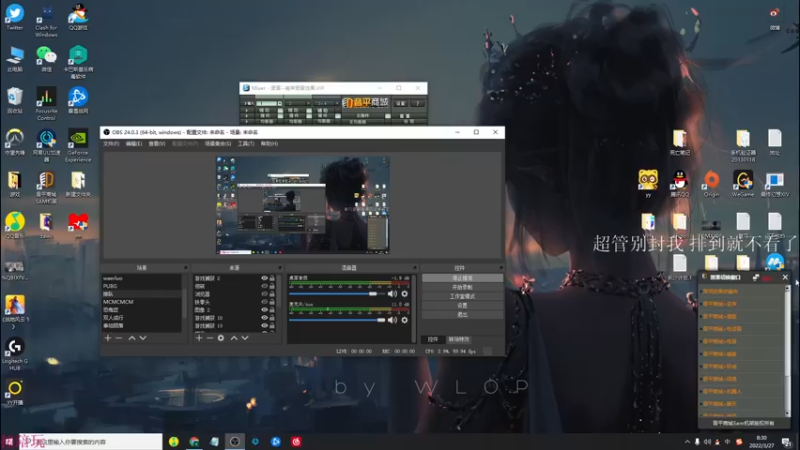The image size is (800, 450).
Task: Open the GeForce Experience desktop icon
Action: (78, 145)
